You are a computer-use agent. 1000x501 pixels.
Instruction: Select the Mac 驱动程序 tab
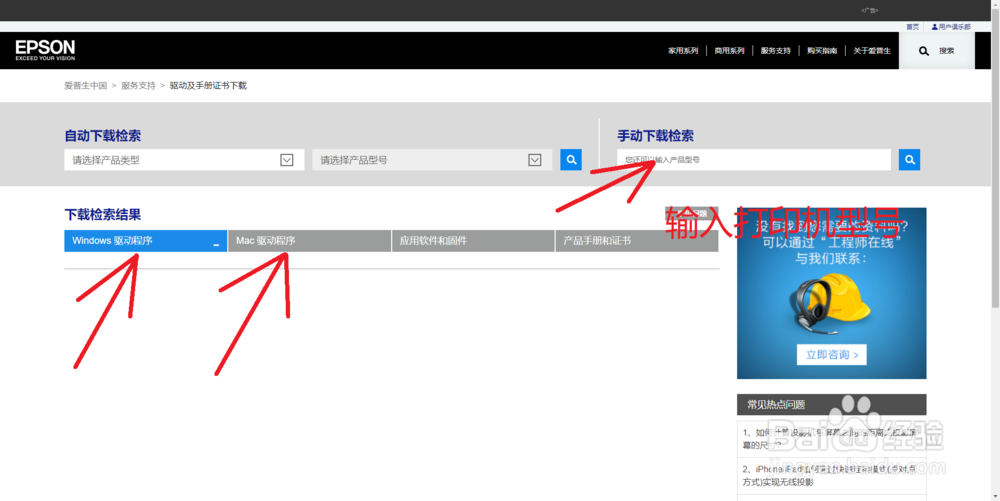[309, 241]
